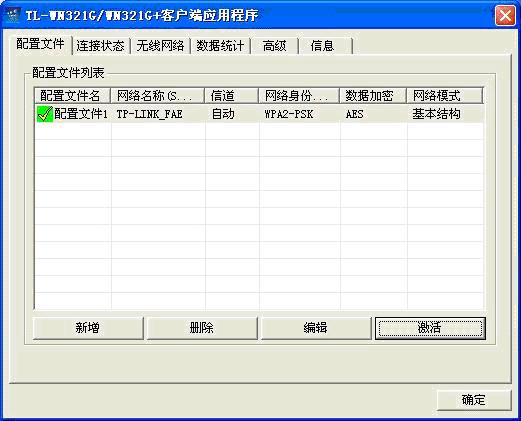The image size is (521, 421).
Task: Click the 新增 button
Action: [88, 328]
